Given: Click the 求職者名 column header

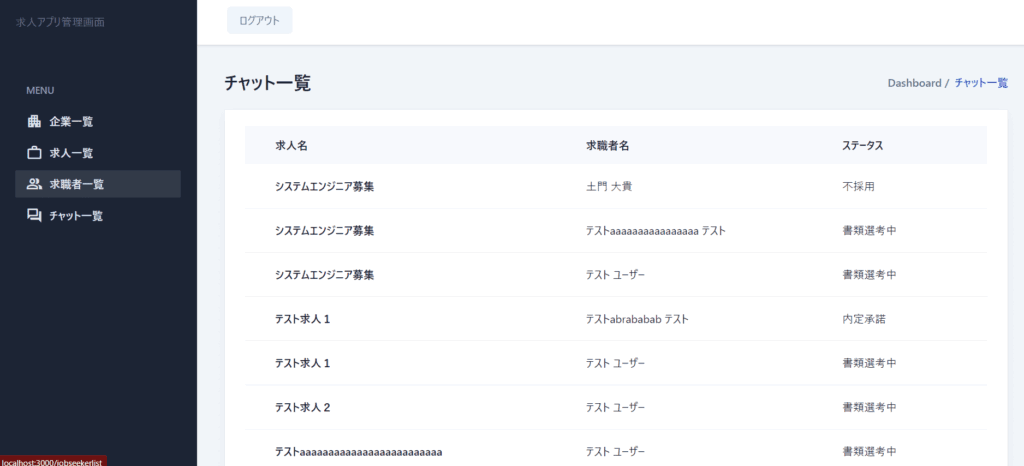Looking at the screenshot, I should tap(607, 146).
